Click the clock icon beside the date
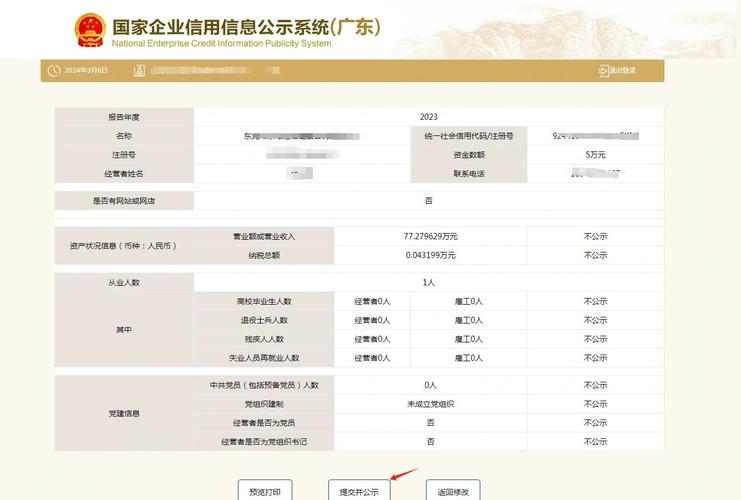Image resolution: width=741 pixels, height=500 pixels. coord(54,70)
